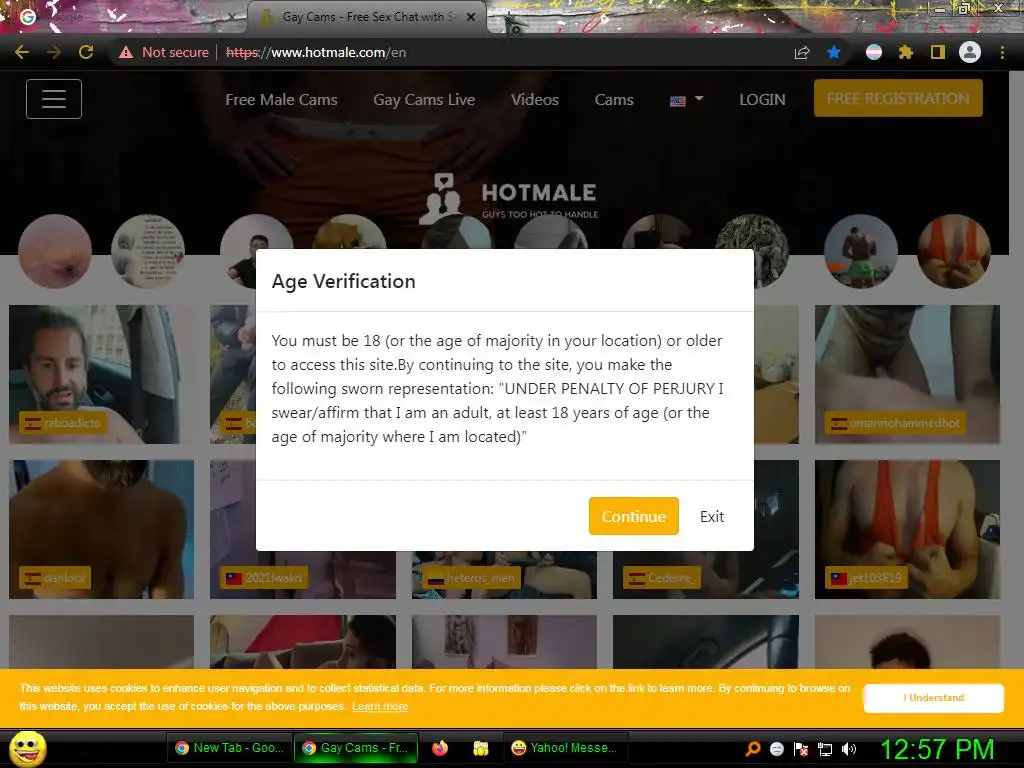Launch Firefox from the taskbar

pos(440,748)
